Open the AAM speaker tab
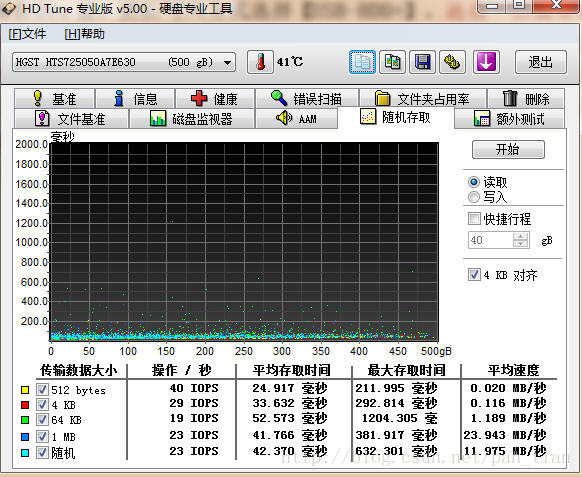 297,119
